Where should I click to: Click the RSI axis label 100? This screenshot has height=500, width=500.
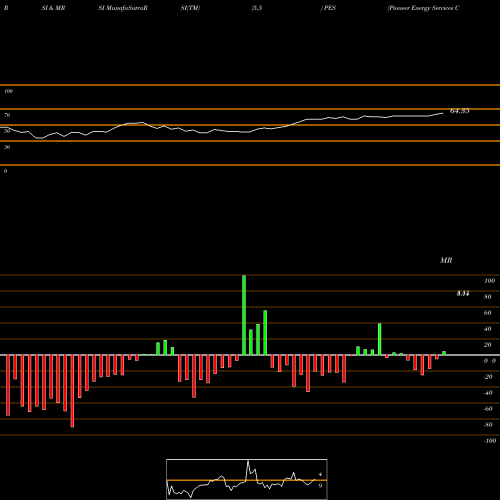9,91
